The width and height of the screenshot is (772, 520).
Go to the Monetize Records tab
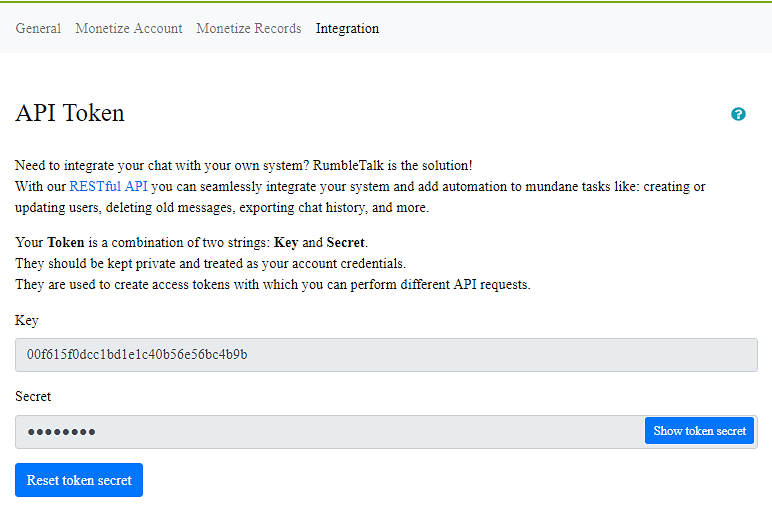click(248, 29)
